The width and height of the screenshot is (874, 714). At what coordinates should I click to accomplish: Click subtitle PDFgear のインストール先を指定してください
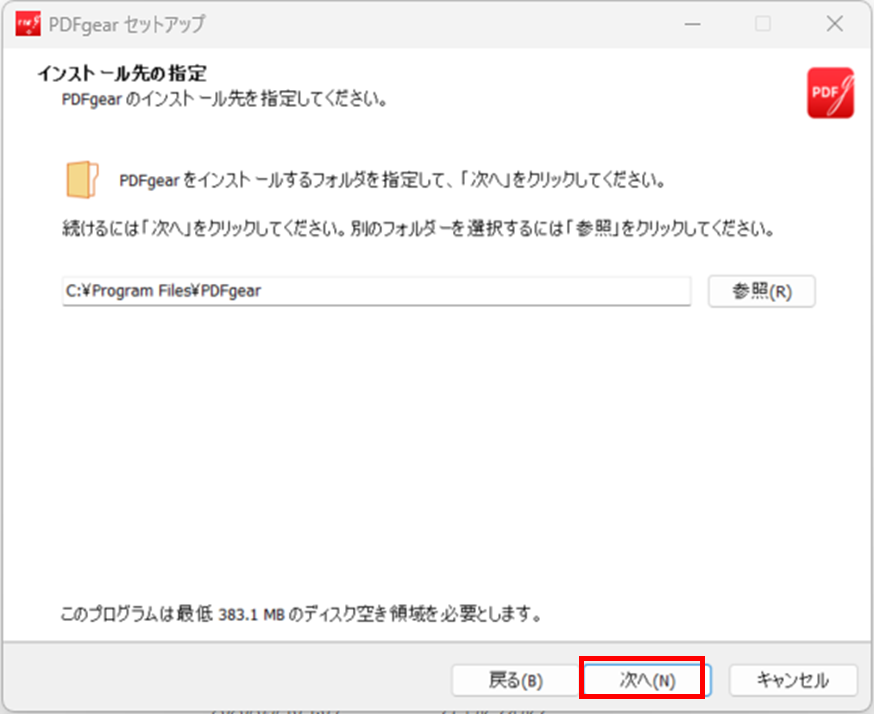pos(224,99)
